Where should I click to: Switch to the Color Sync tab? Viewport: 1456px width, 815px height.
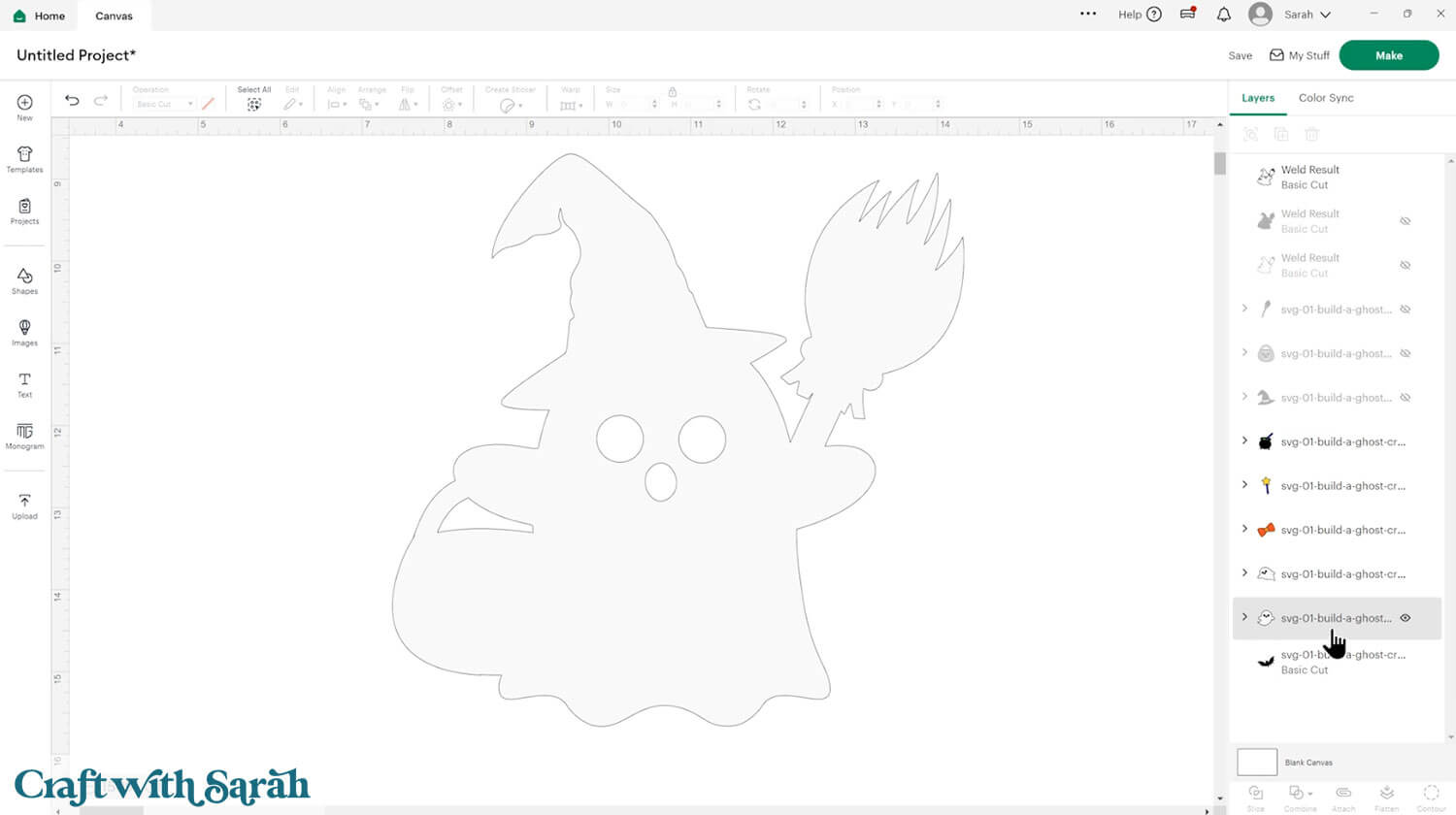click(x=1325, y=98)
